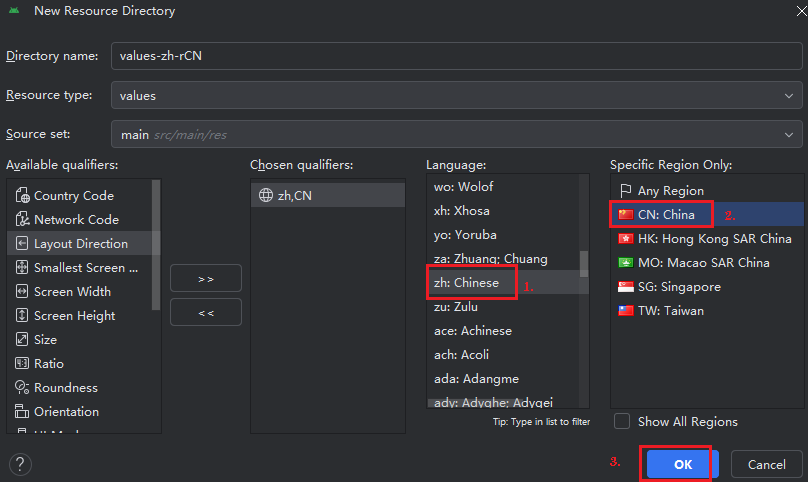Click the Macao flag icon
The height and width of the screenshot is (483, 808).
coord(625,262)
